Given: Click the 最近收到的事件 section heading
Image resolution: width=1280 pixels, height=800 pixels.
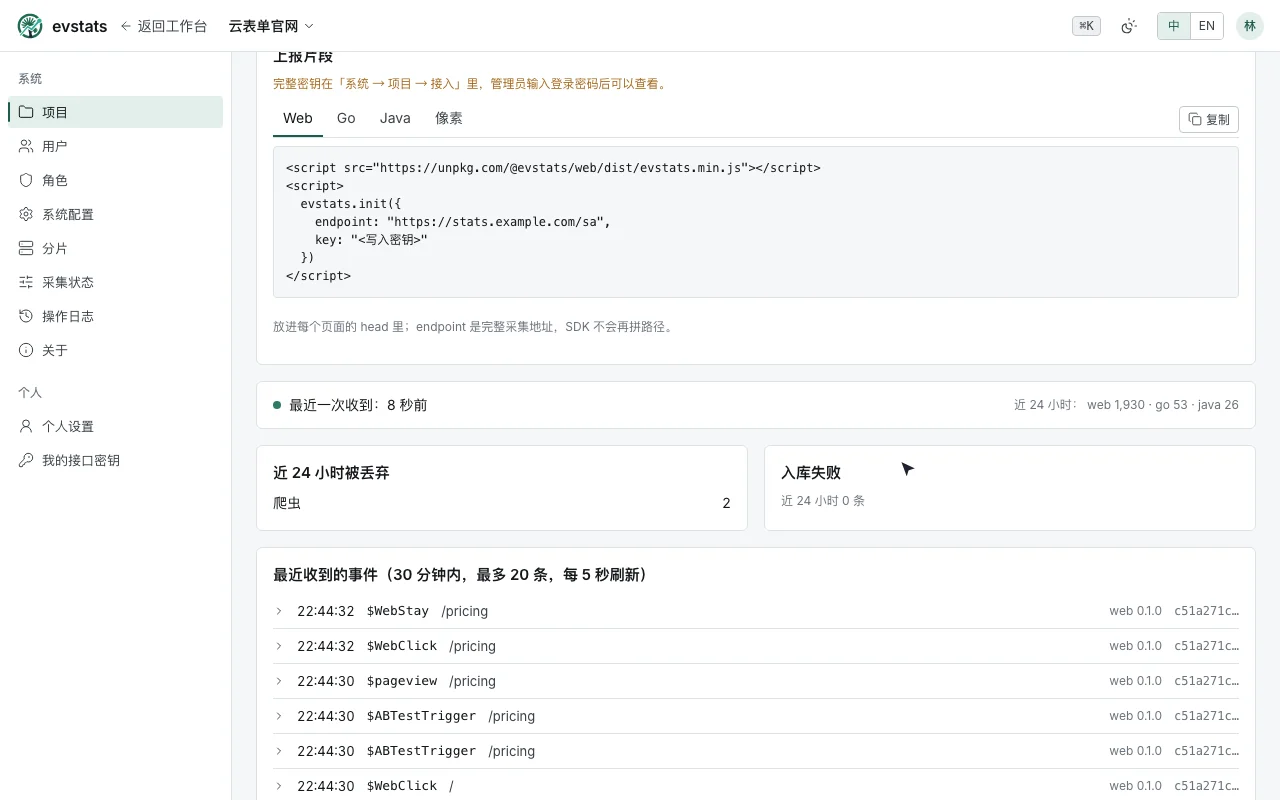Looking at the screenshot, I should coord(460,574).
